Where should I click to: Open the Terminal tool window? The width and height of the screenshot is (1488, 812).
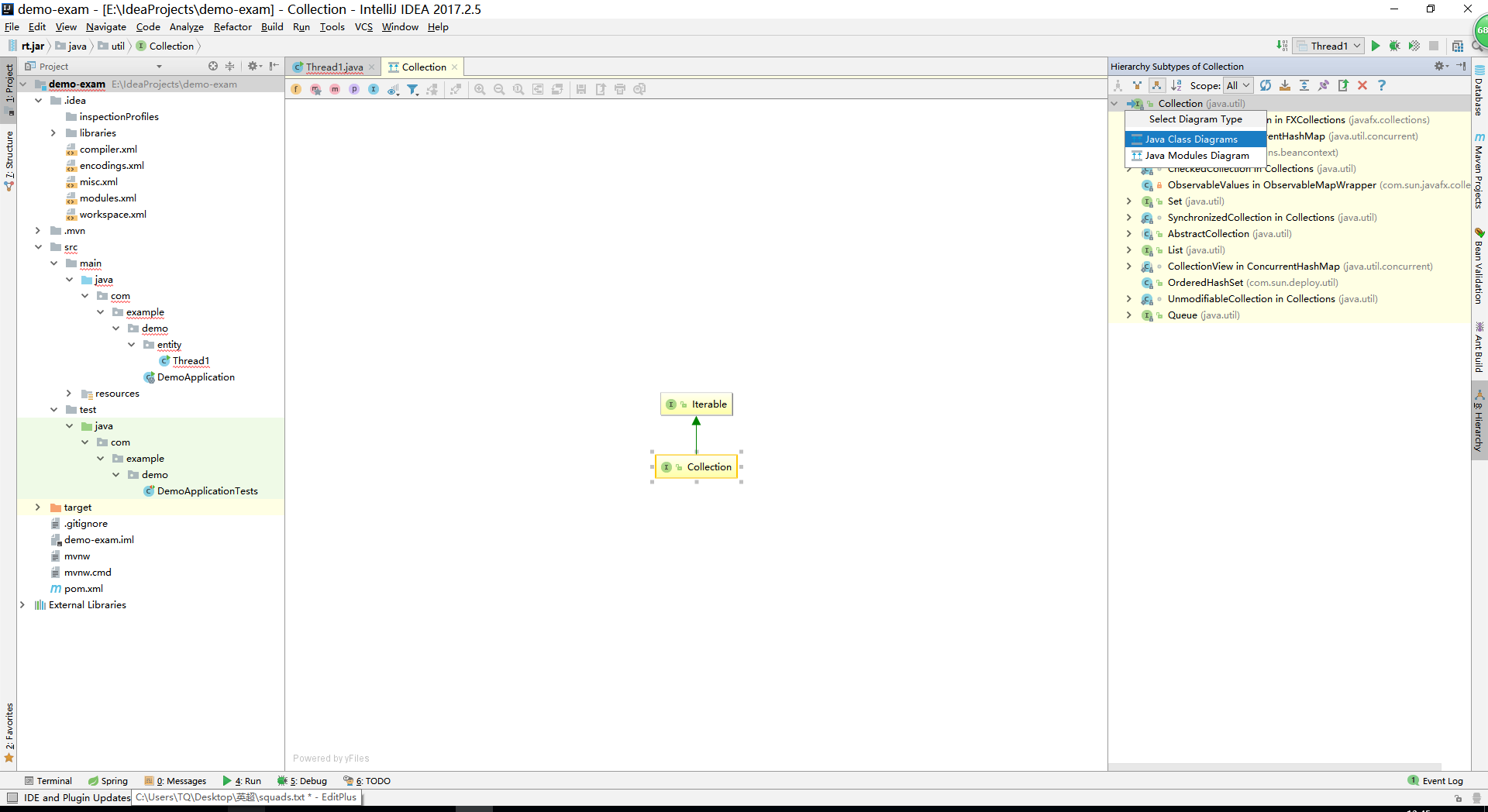[x=48, y=781]
